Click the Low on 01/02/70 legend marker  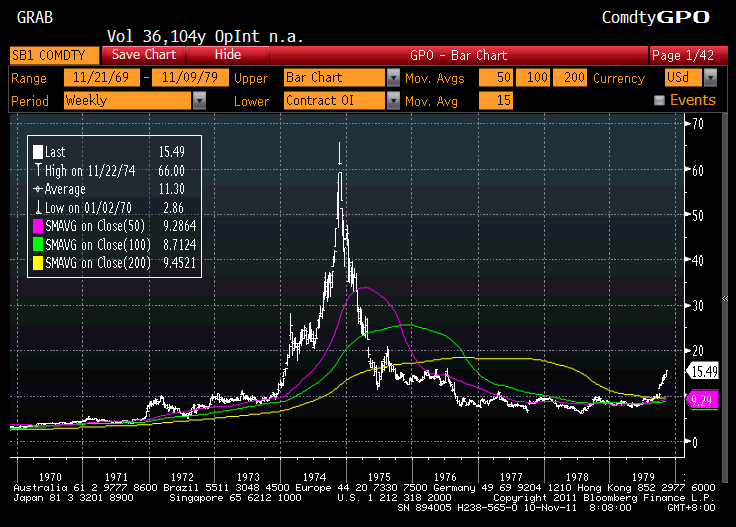coord(38,208)
